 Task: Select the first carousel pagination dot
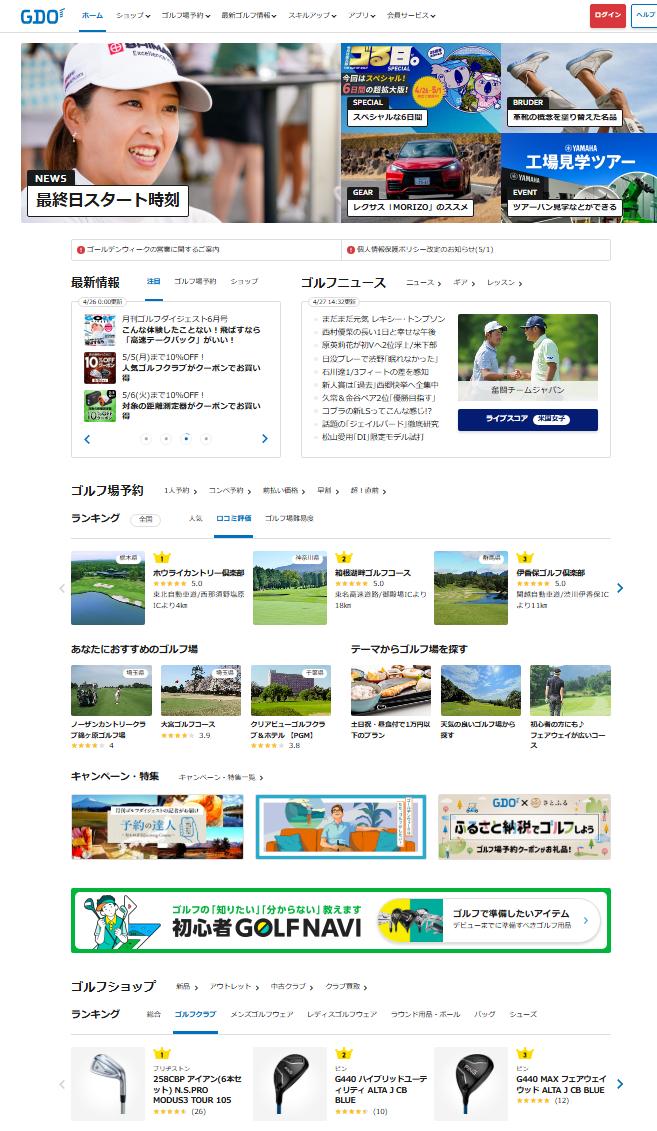coord(146,438)
